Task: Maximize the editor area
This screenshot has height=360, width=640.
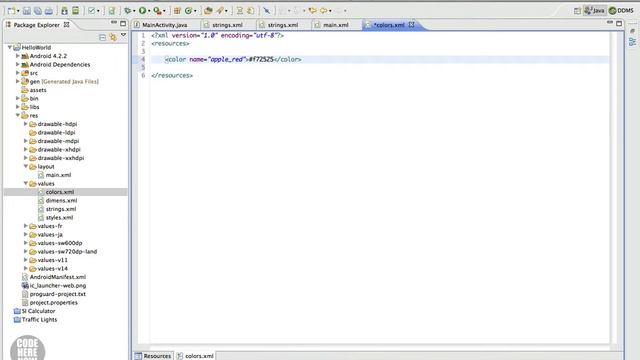Action: [x=619, y=23]
